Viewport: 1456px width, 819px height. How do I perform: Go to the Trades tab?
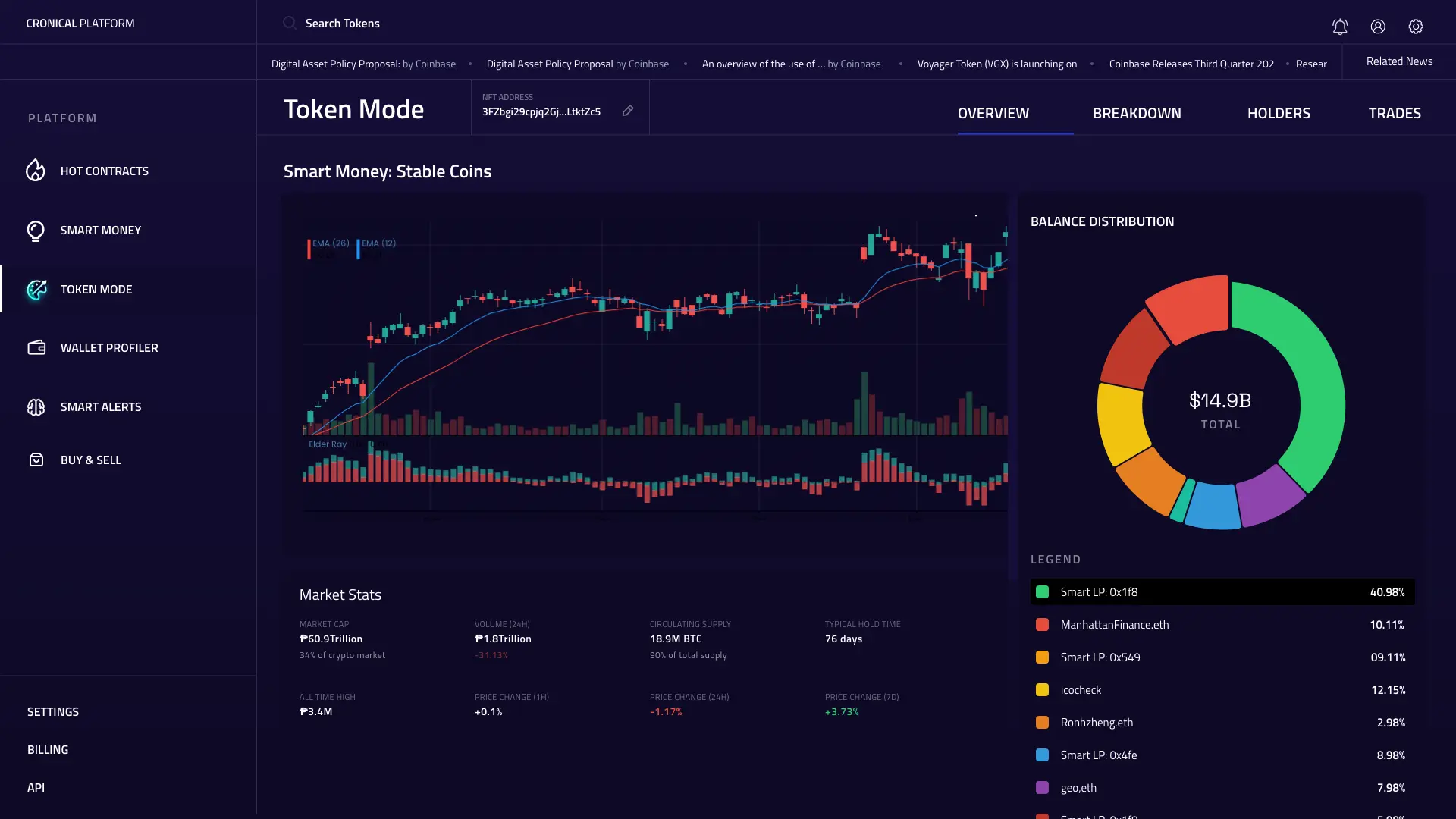tap(1395, 113)
